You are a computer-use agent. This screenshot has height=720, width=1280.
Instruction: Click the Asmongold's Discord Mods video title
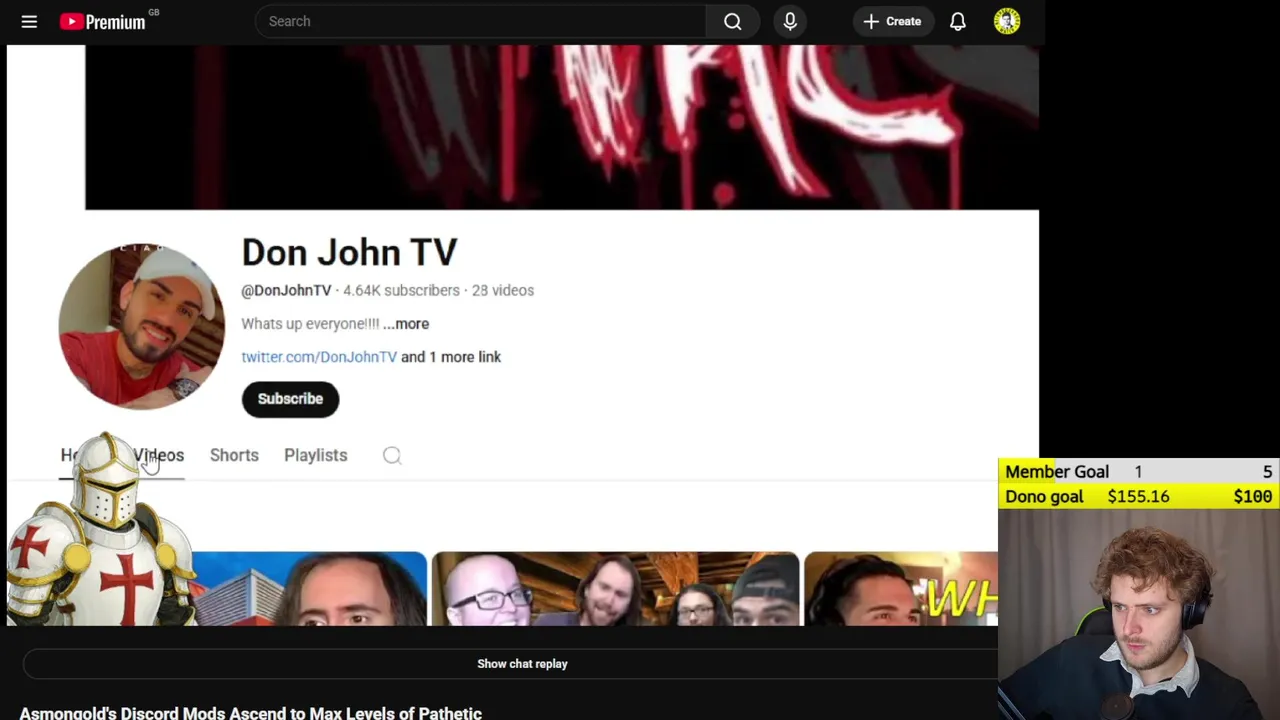pos(251,712)
